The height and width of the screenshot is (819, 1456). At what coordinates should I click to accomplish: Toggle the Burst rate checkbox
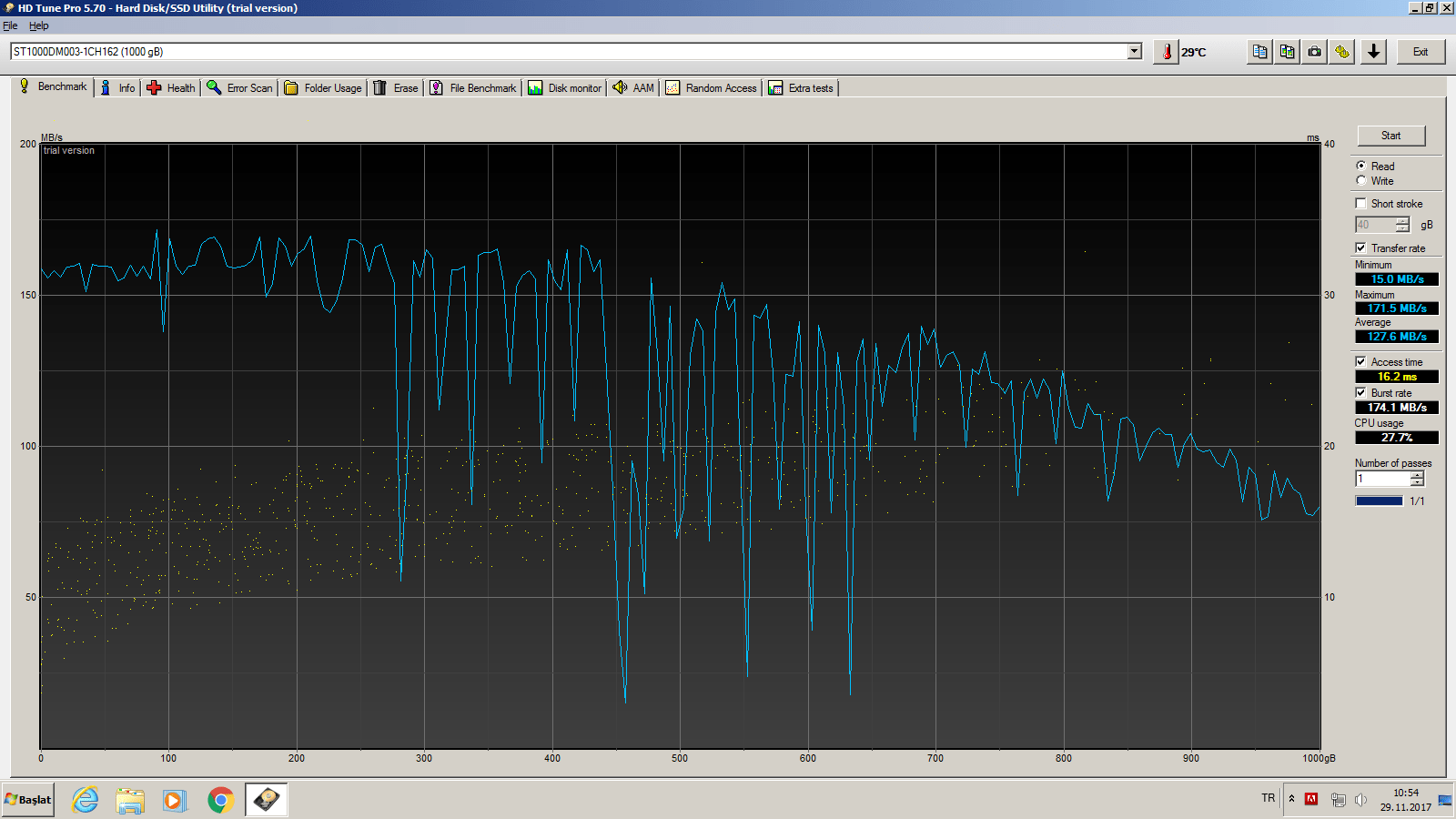click(x=1360, y=392)
